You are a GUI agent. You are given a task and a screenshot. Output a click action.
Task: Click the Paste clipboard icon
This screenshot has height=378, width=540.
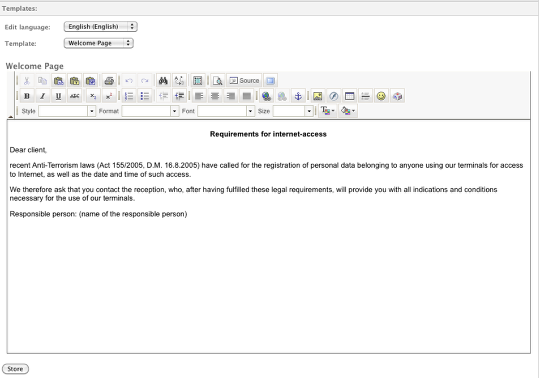pos(59,81)
